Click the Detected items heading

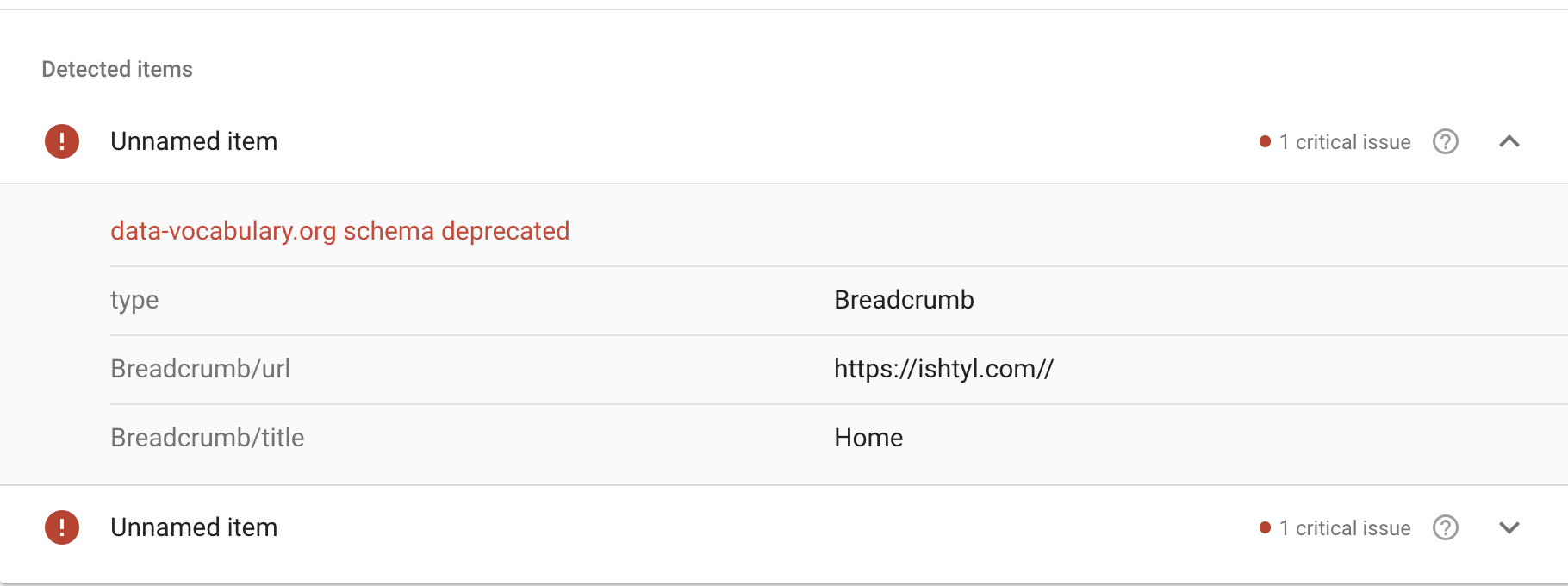tap(117, 69)
